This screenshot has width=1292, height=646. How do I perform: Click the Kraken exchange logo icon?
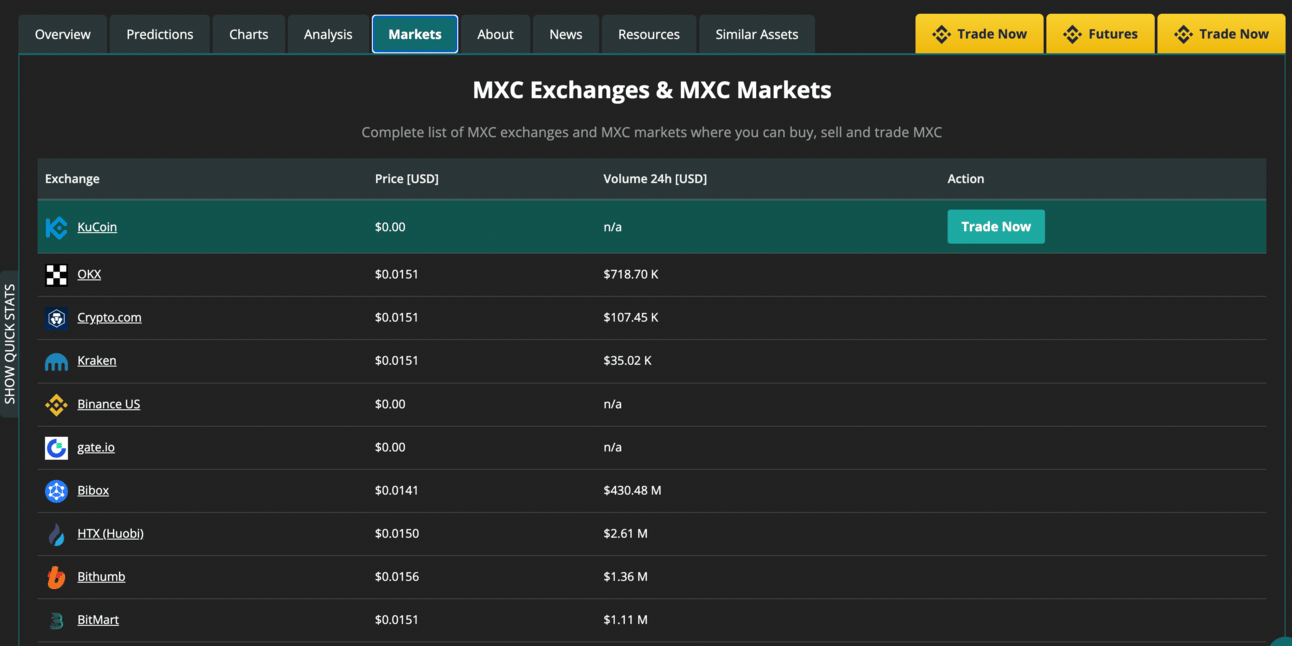coord(57,361)
